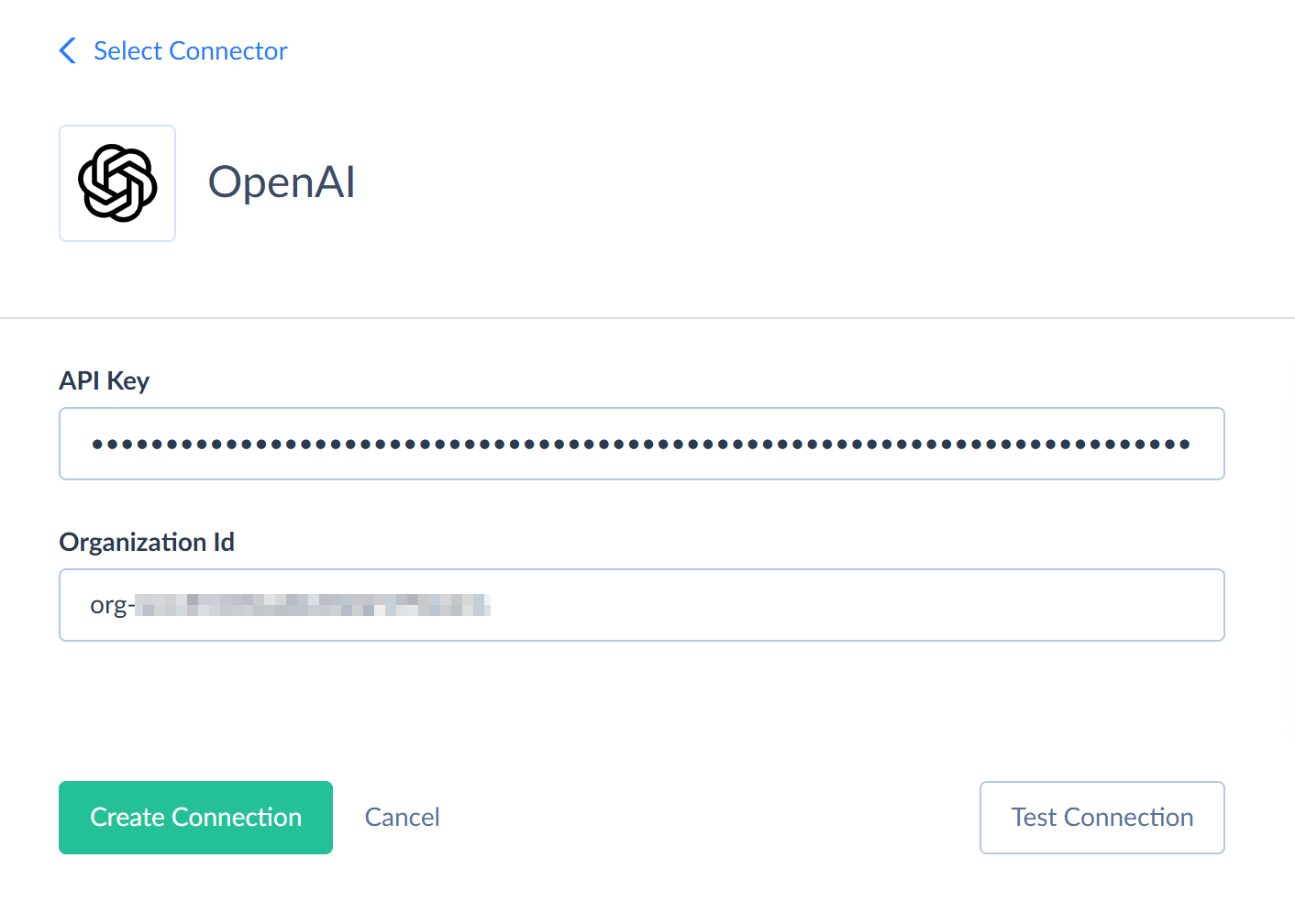Select the OpenAI connector logo image
Screen dimensions: 1295x924
(x=116, y=182)
